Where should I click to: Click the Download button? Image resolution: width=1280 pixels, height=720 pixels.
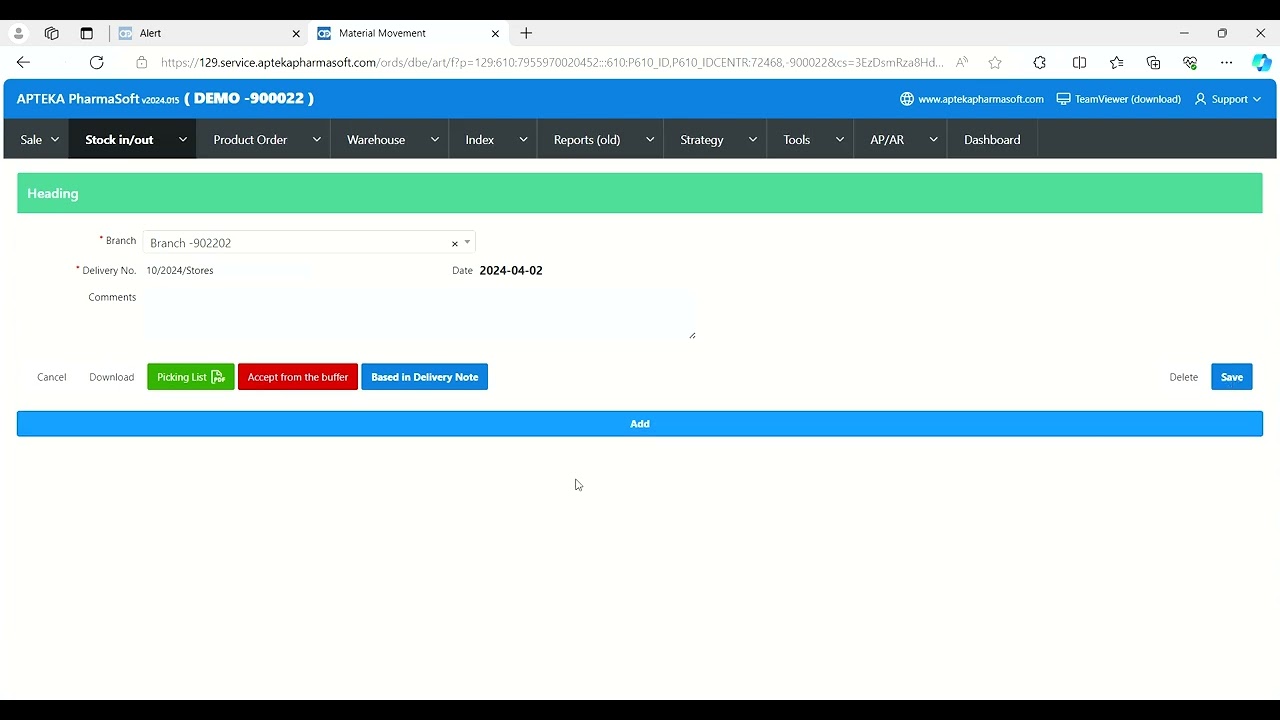coord(111,377)
